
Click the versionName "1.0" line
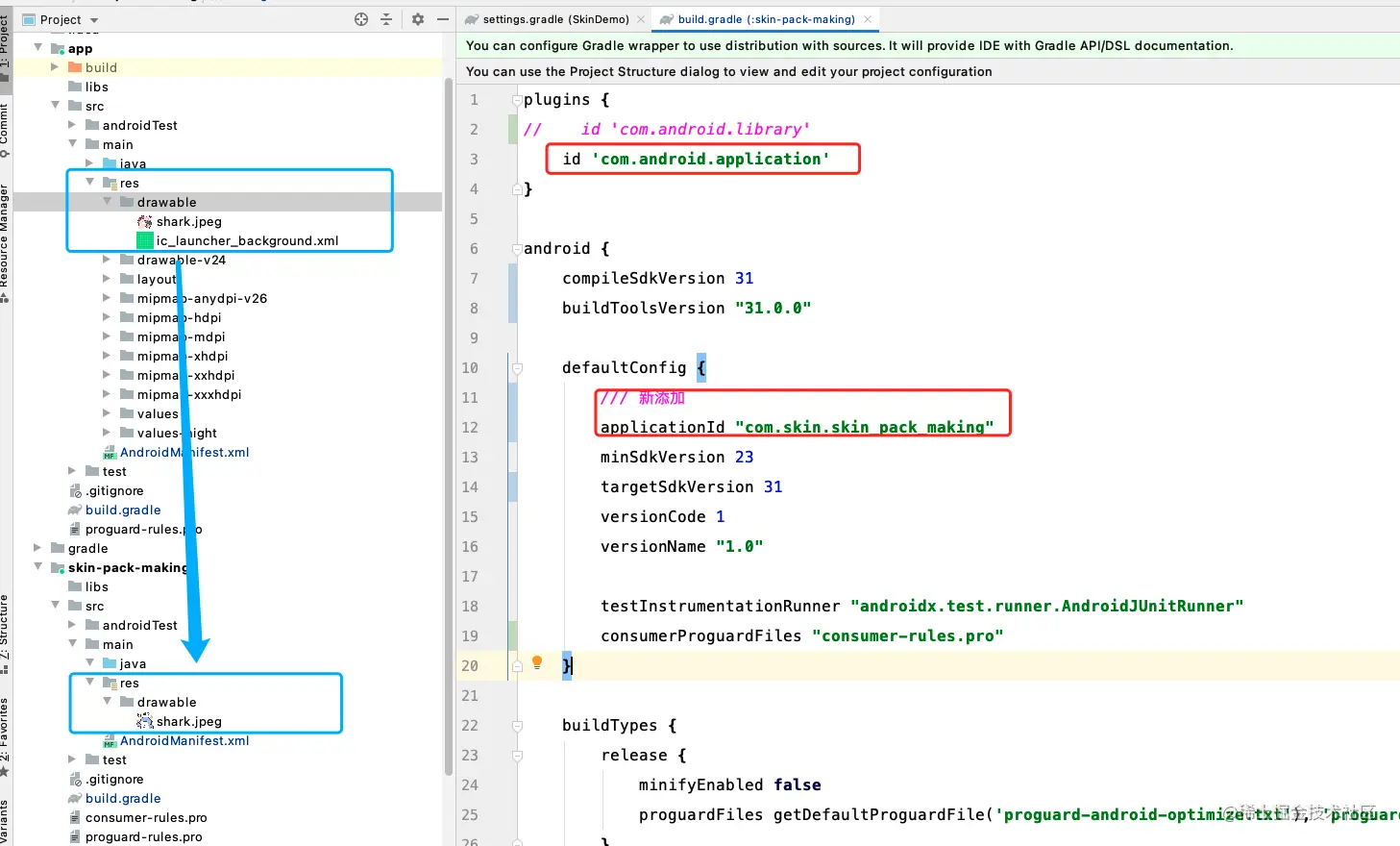click(x=682, y=547)
